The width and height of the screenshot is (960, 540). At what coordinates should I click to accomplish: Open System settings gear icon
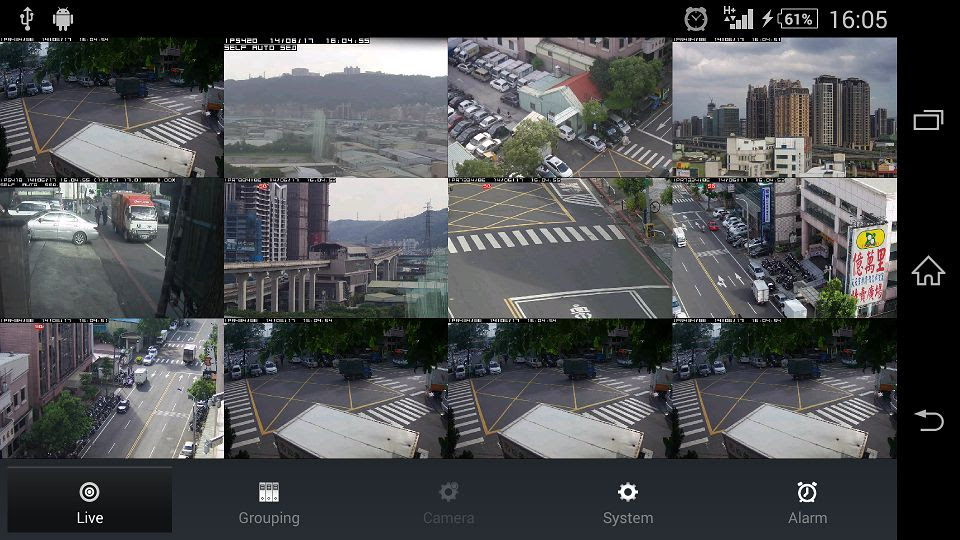[x=627, y=492]
